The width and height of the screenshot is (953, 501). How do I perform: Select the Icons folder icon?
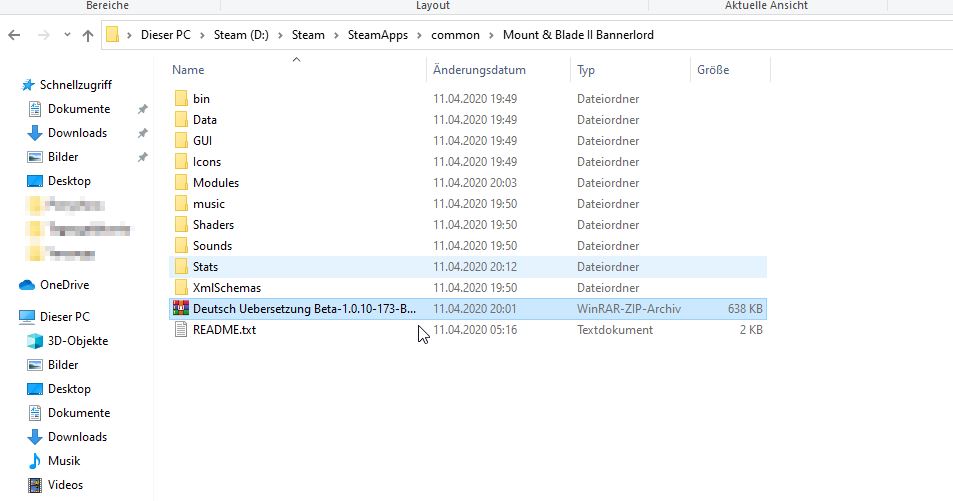(x=181, y=162)
